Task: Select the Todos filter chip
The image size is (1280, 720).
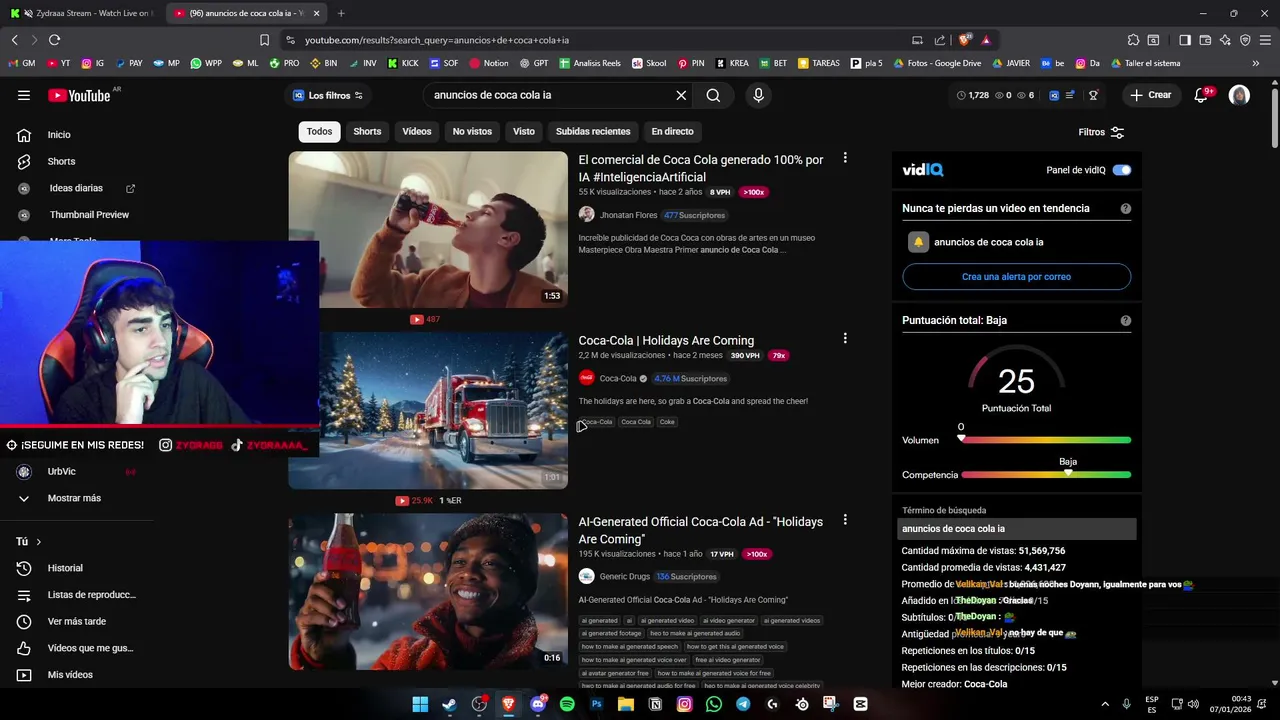Action: click(x=319, y=131)
